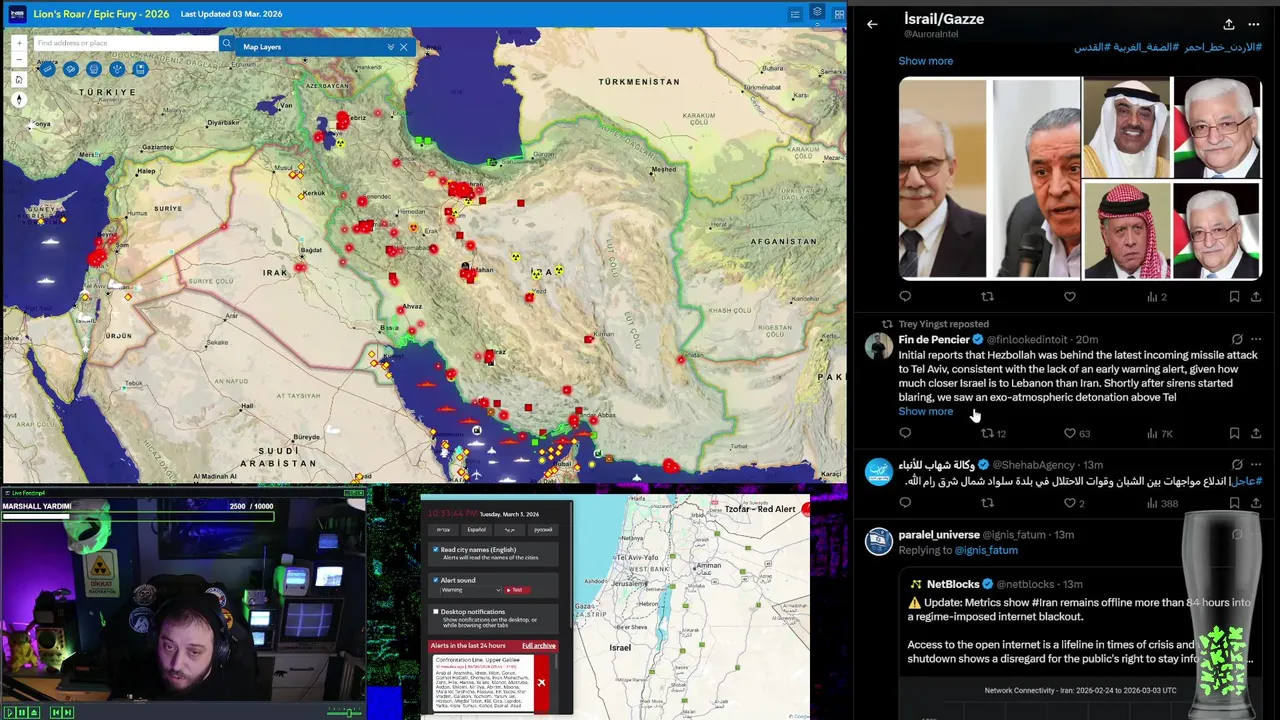
Task: Open NetBlocks quoted post
Action: [1080, 645]
